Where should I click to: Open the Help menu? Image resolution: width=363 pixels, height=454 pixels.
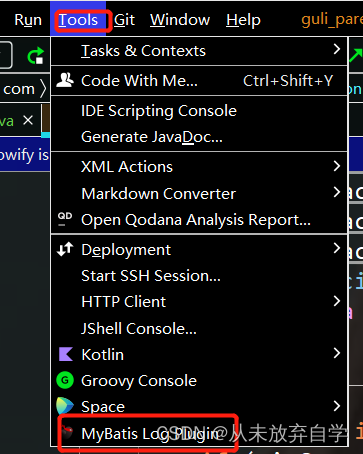pos(243,20)
